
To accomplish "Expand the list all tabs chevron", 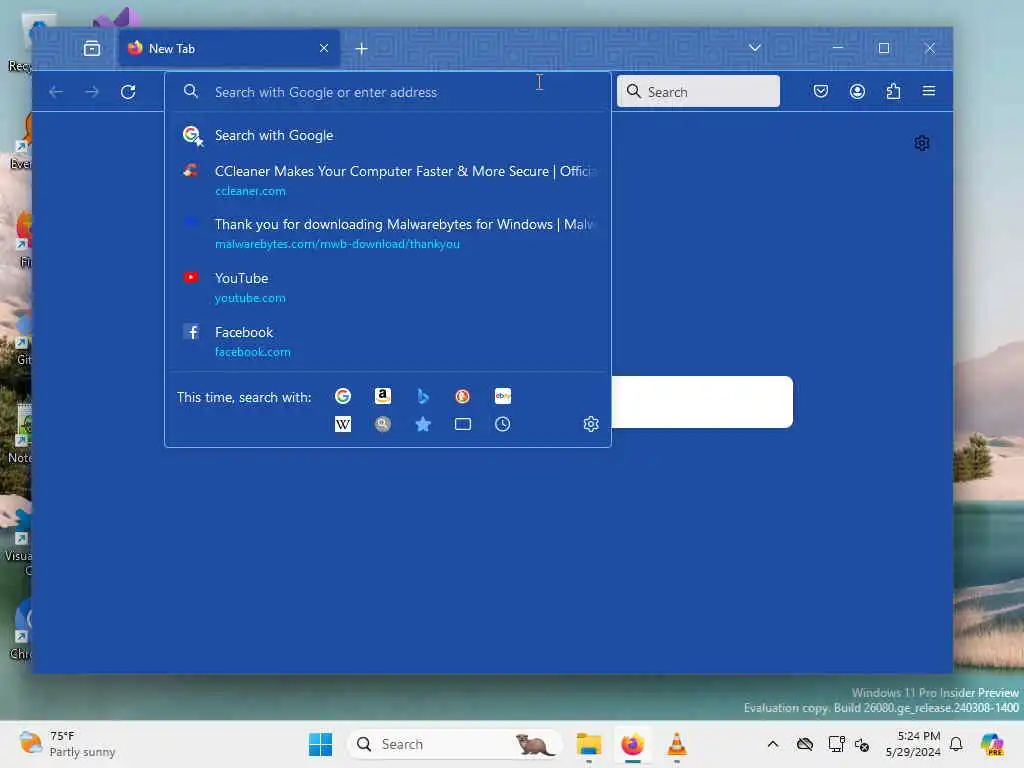I will click(754, 48).
